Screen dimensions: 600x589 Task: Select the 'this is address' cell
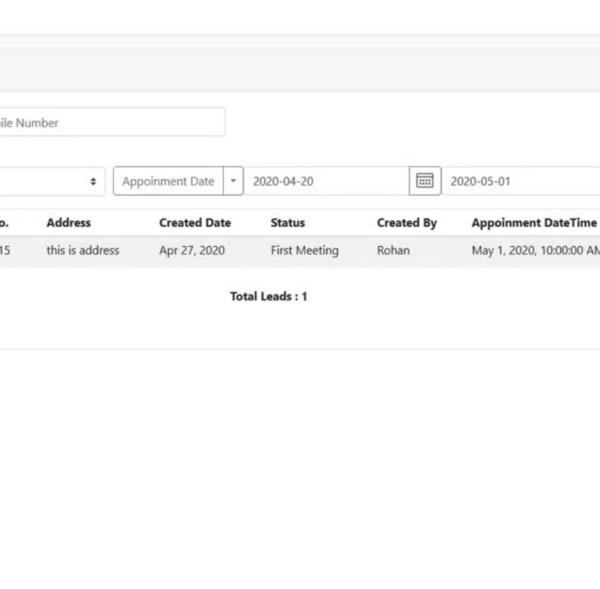pos(82,251)
